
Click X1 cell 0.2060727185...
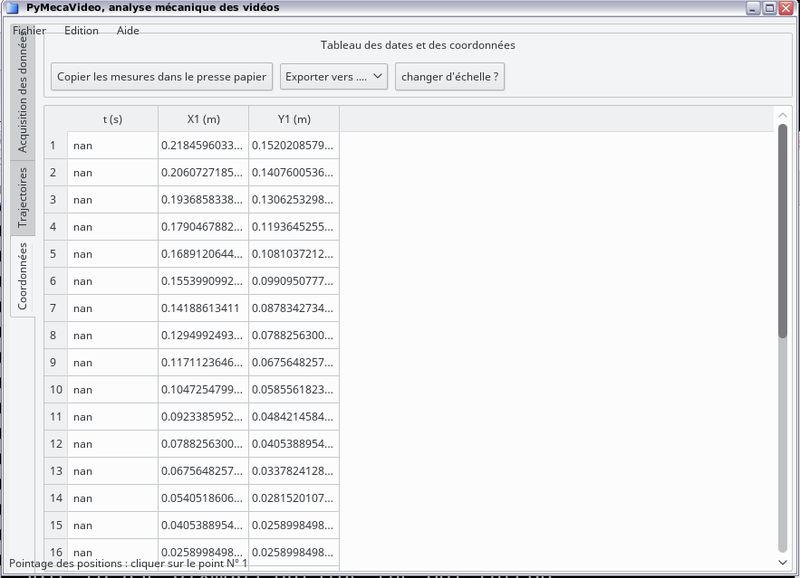pyautogui.click(x=204, y=172)
